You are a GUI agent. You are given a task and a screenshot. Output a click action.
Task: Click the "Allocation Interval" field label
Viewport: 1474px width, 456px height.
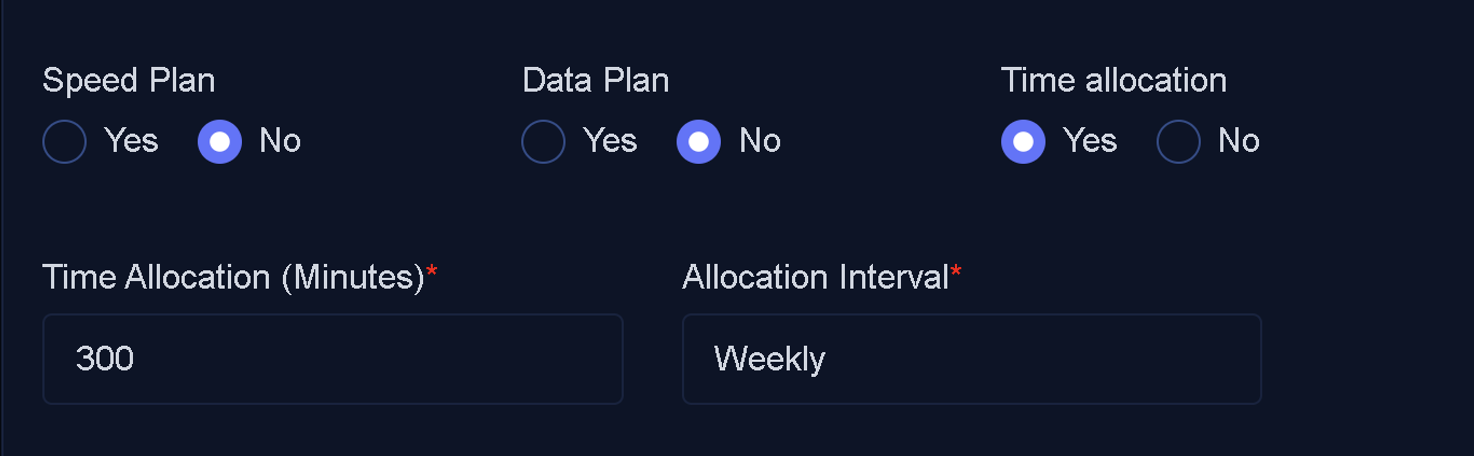click(x=815, y=277)
